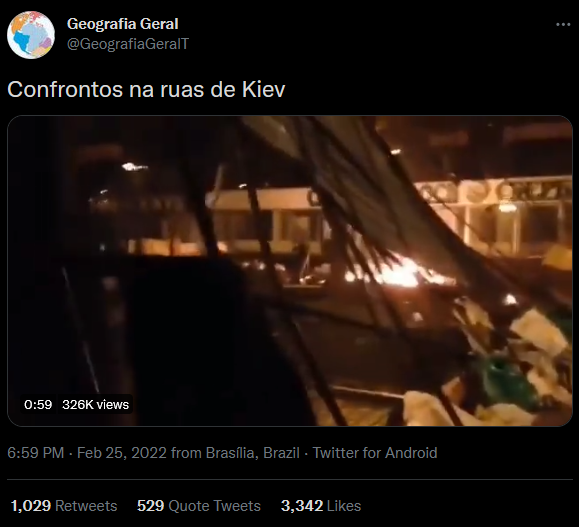This screenshot has width=579, height=527.
Task: Click the burning fire in the video
Action: (397, 274)
